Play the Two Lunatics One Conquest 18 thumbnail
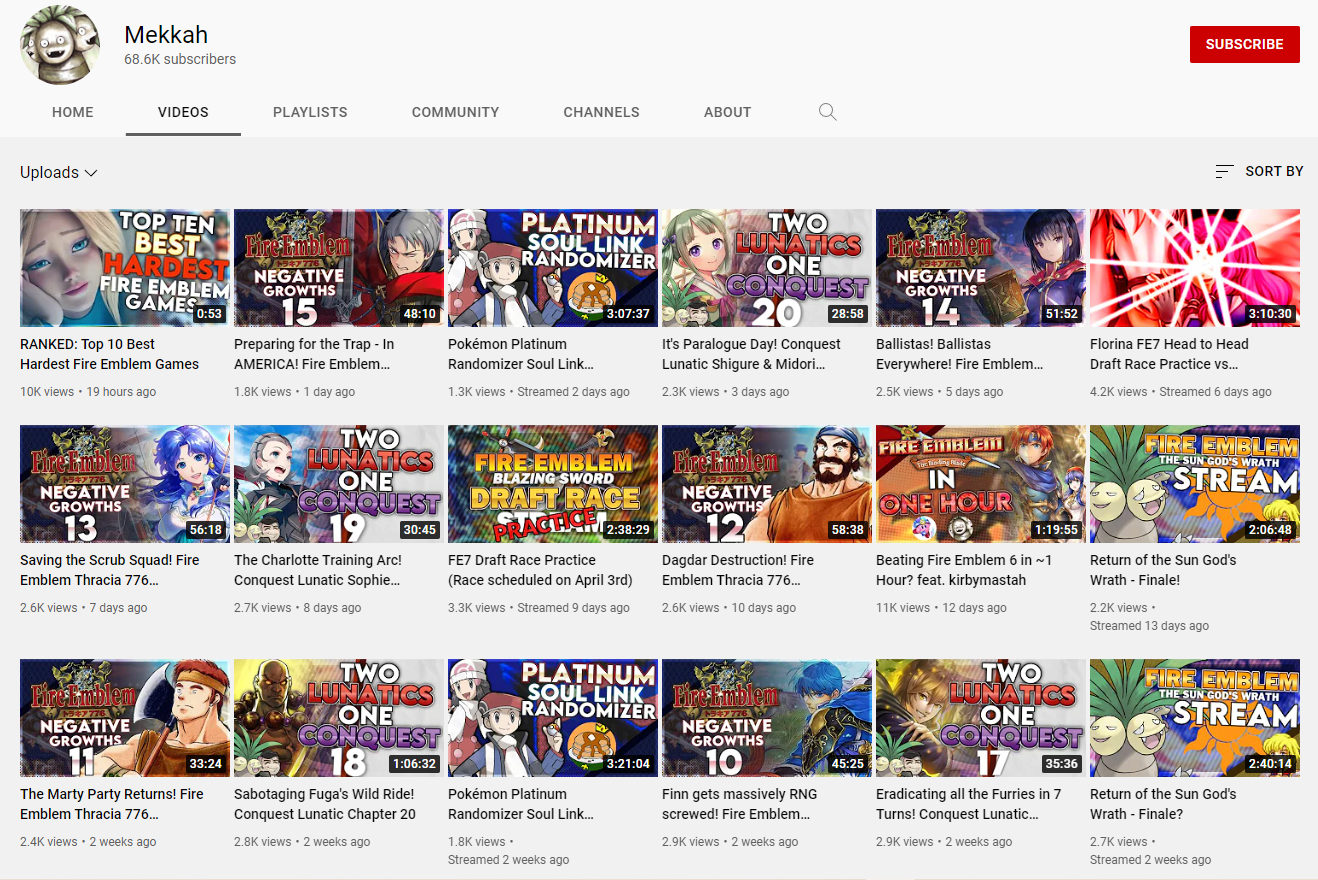Screen dimensions: 1318x880 coord(339,718)
